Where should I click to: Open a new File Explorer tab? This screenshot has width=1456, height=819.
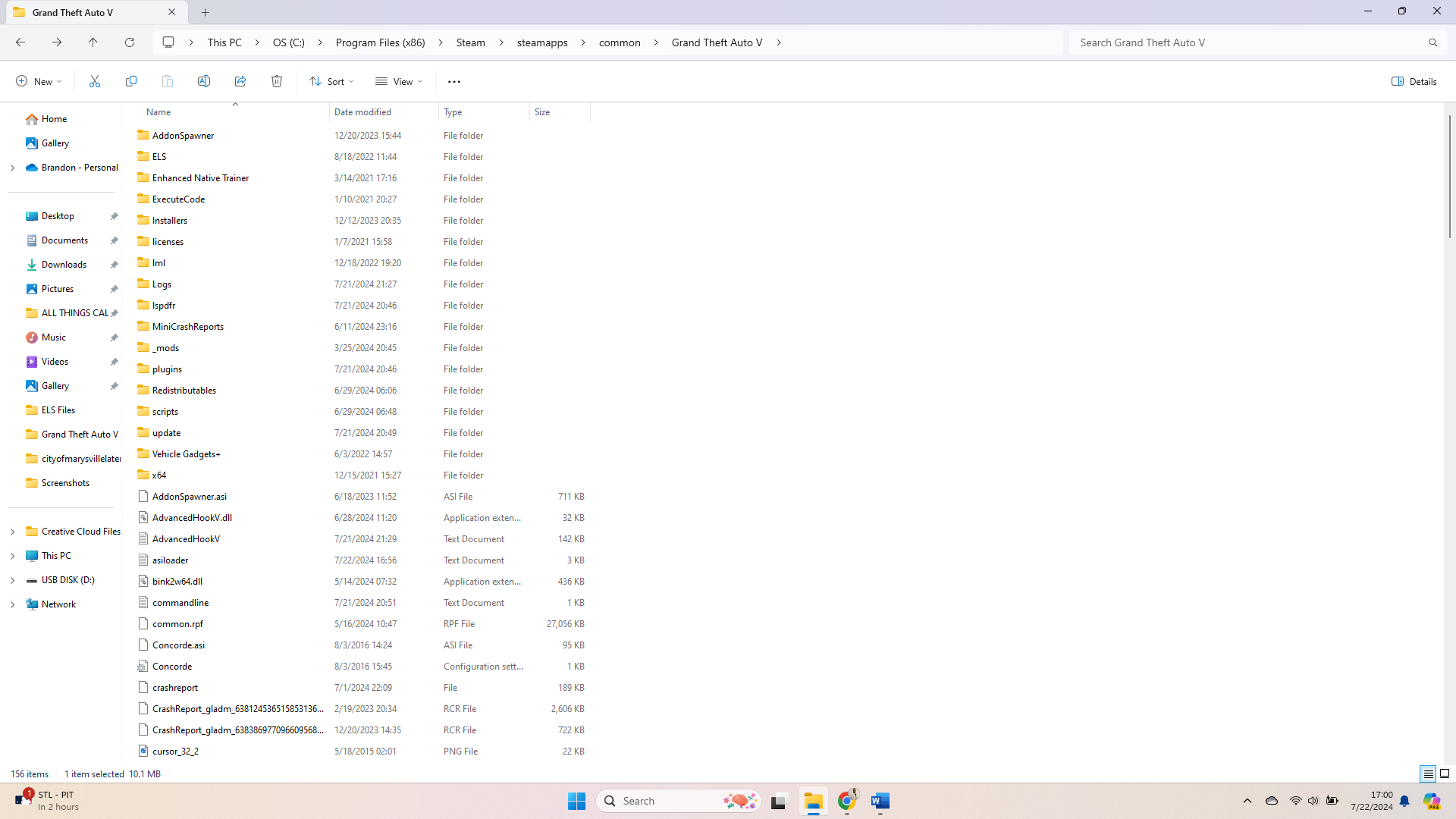coord(206,12)
